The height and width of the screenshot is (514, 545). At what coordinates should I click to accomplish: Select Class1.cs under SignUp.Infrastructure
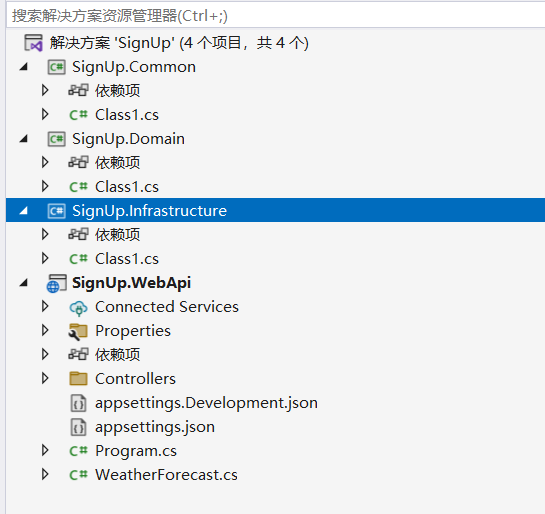coord(127,259)
